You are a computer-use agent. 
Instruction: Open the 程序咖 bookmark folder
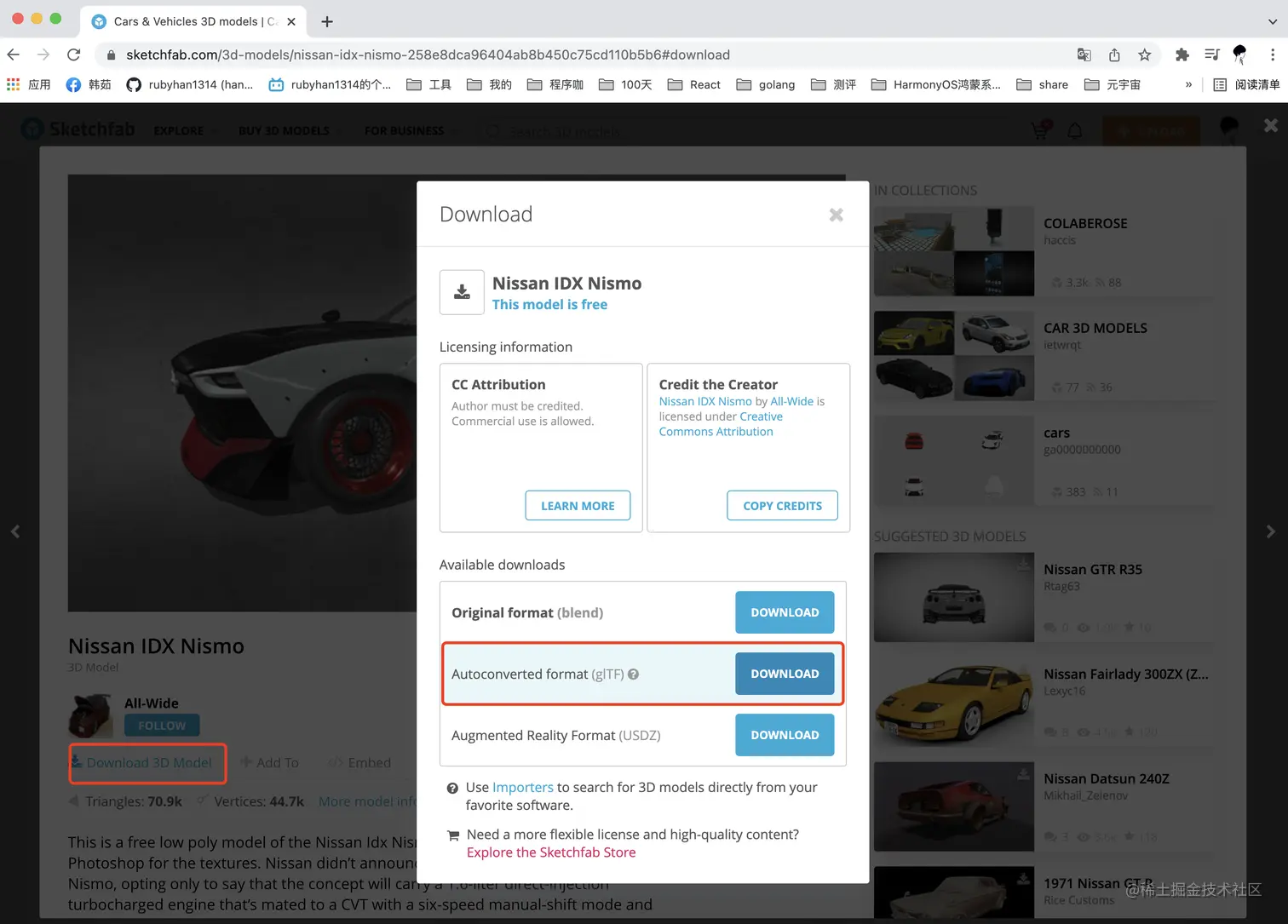pos(555,84)
